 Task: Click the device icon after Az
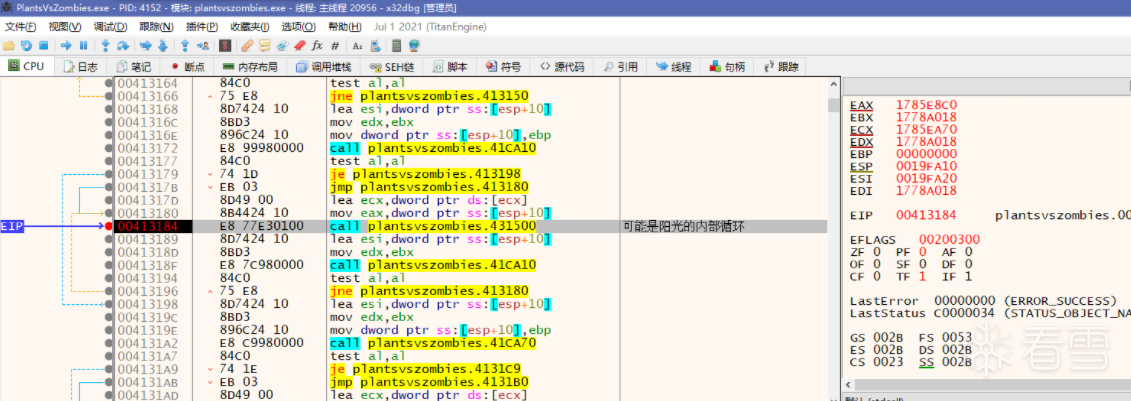(x=375, y=45)
